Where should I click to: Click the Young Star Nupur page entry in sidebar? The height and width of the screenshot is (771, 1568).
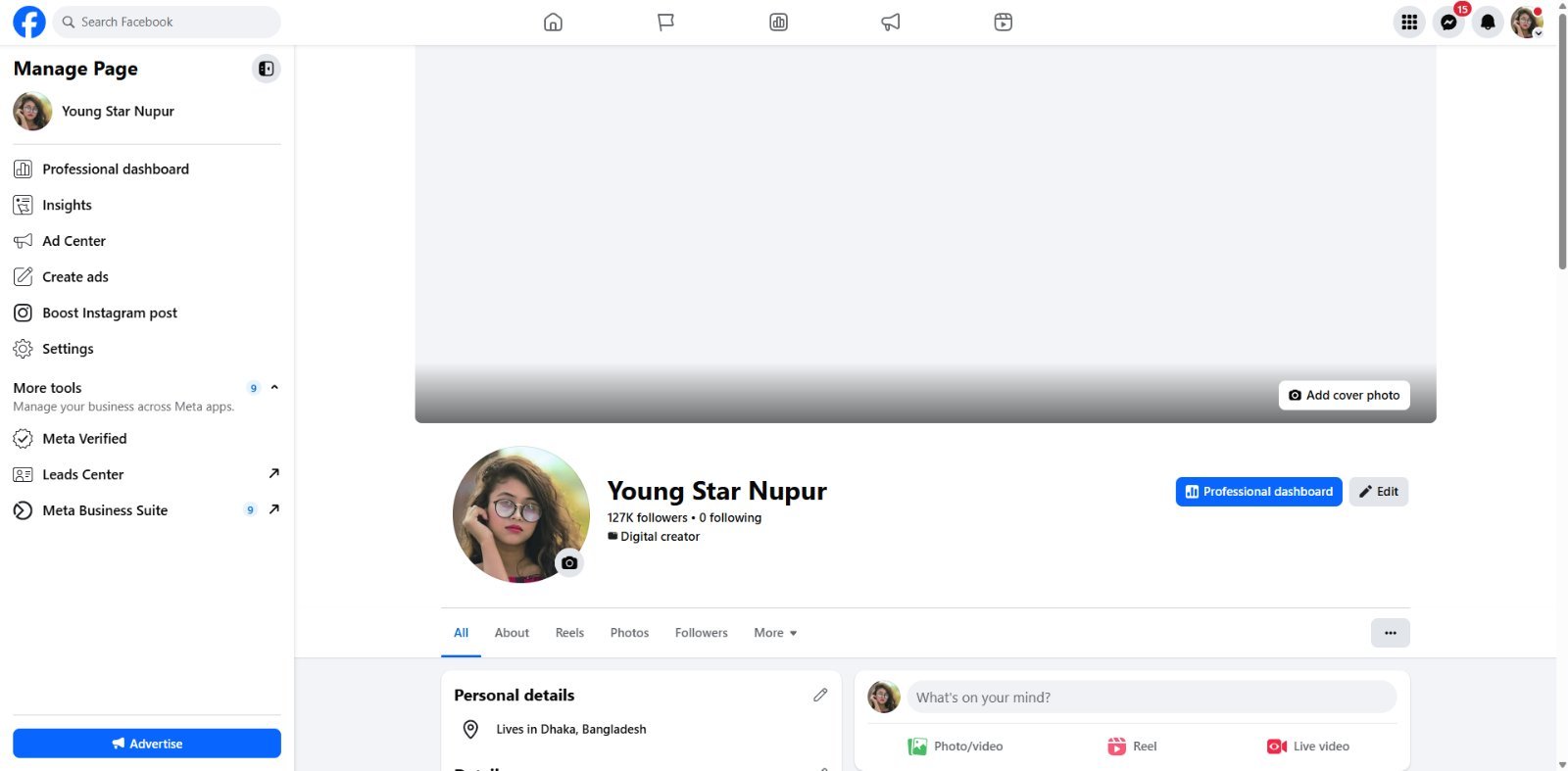(x=147, y=112)
